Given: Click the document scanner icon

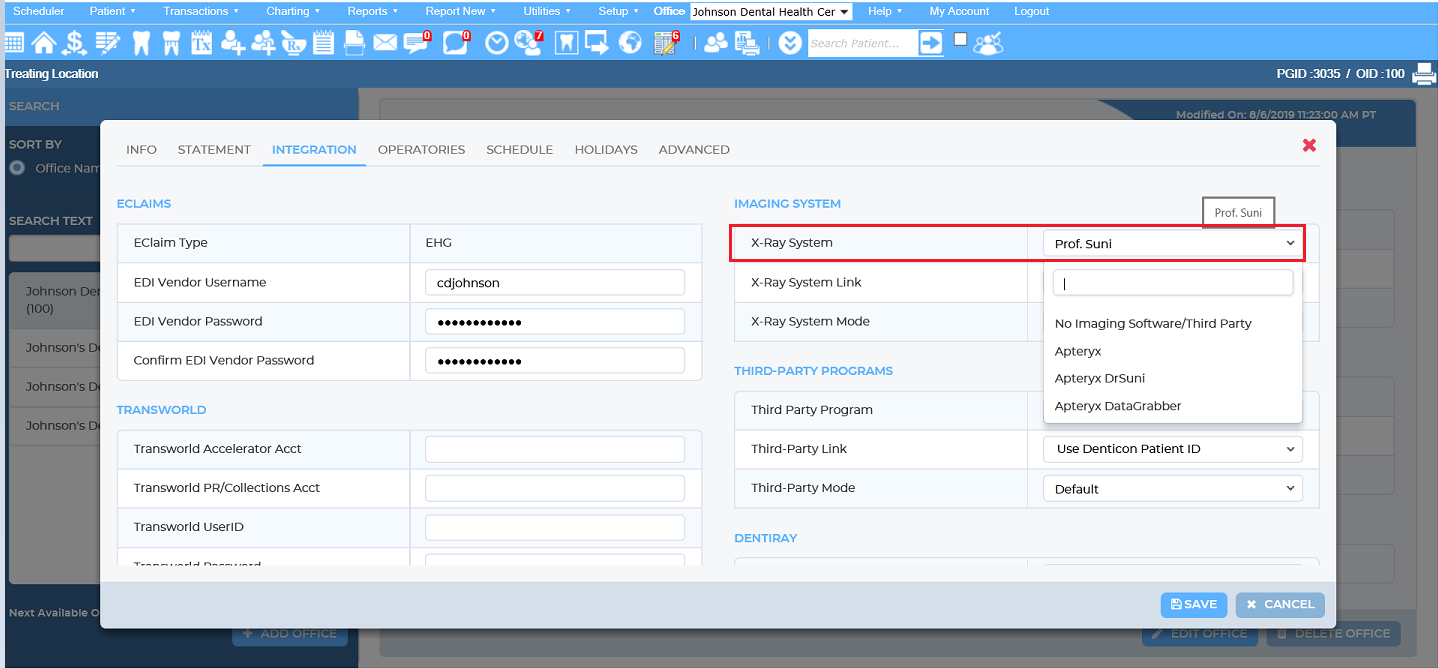Looking at the screenshot, I should (354, 43).
